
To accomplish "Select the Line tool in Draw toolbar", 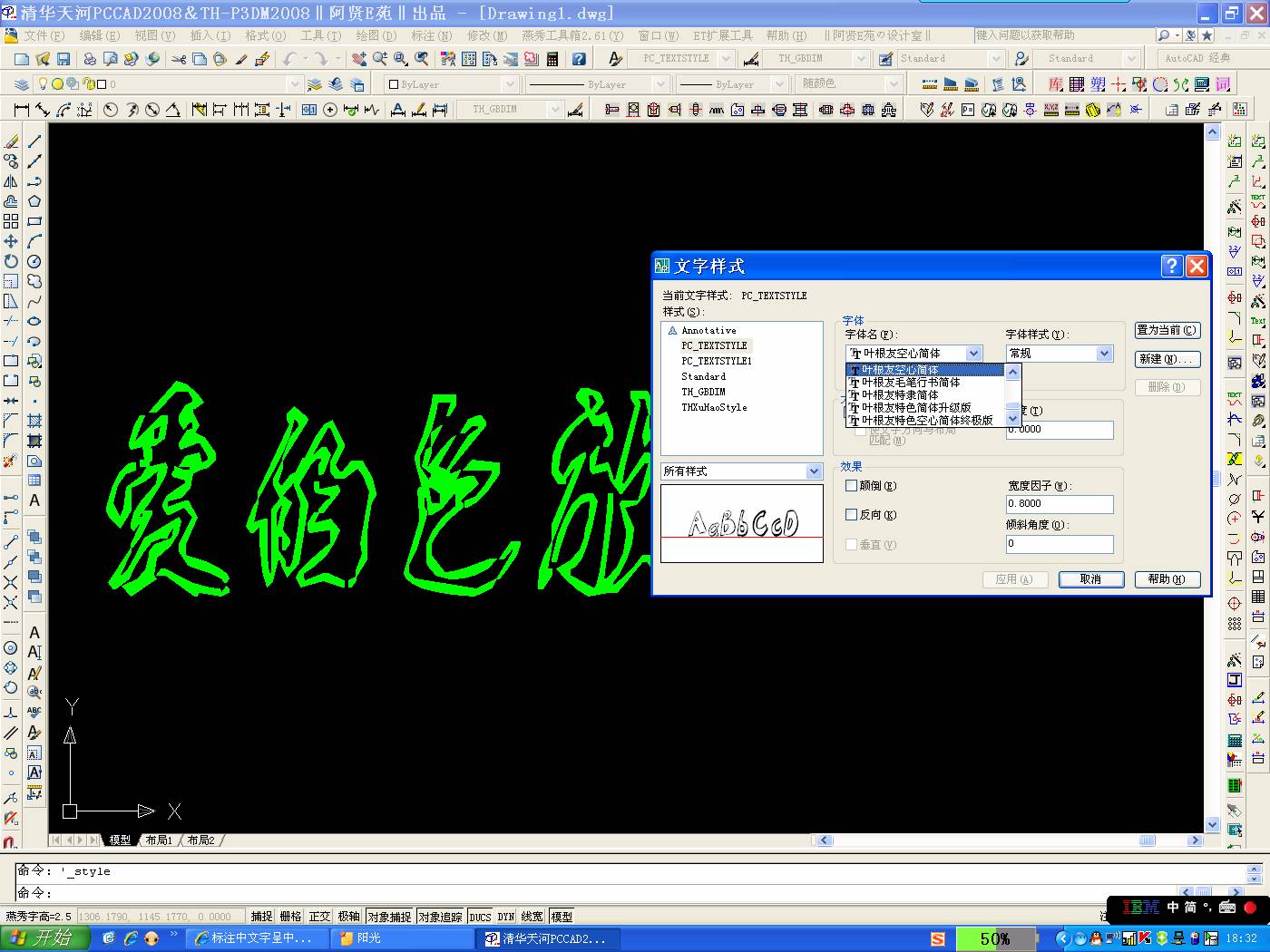I will [34, 141].
